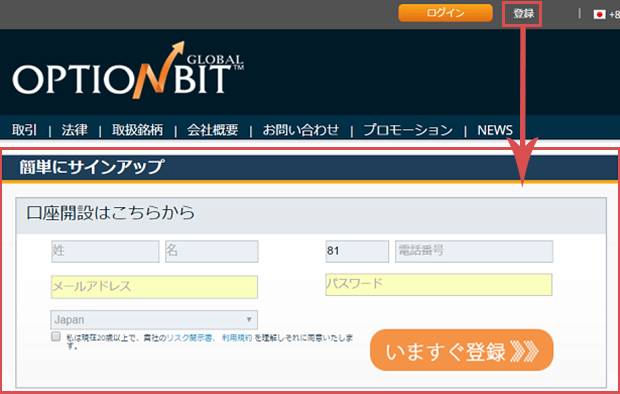
Task: Tick the age and terms agreement checkbox
Action: pyautogui.click(x=56, y=336)
